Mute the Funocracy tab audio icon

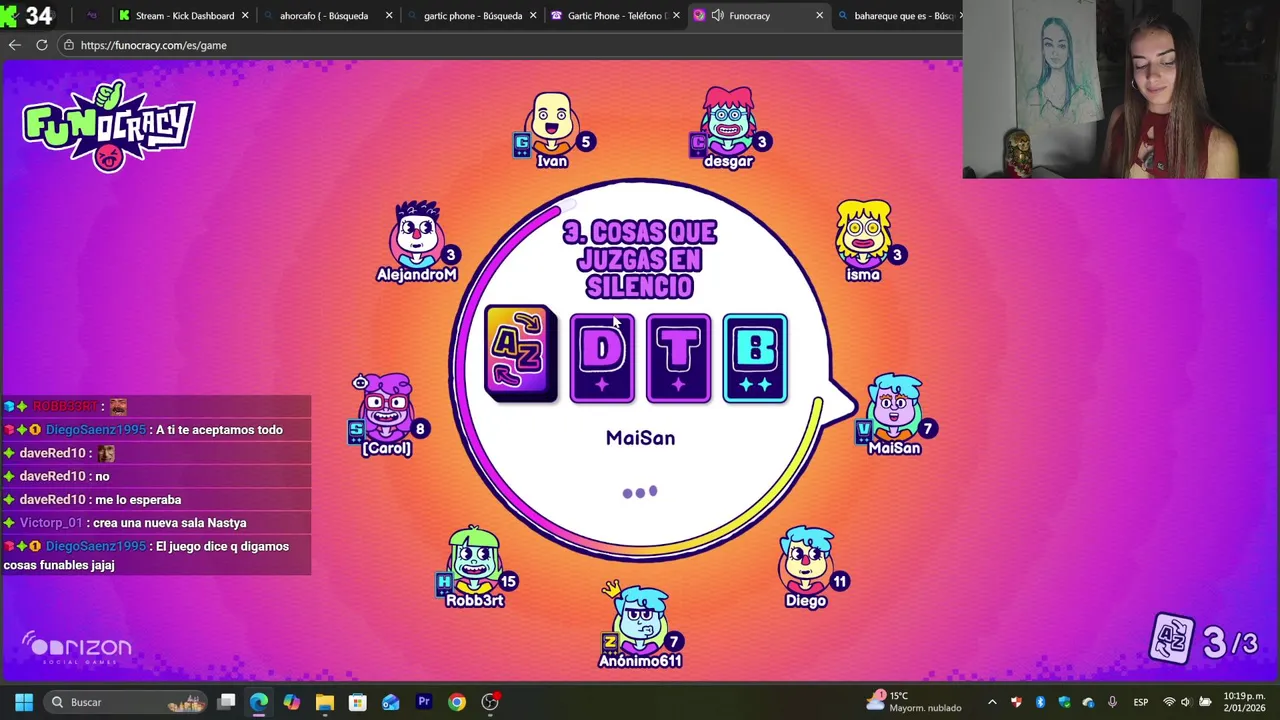click(x=718, y=15)
